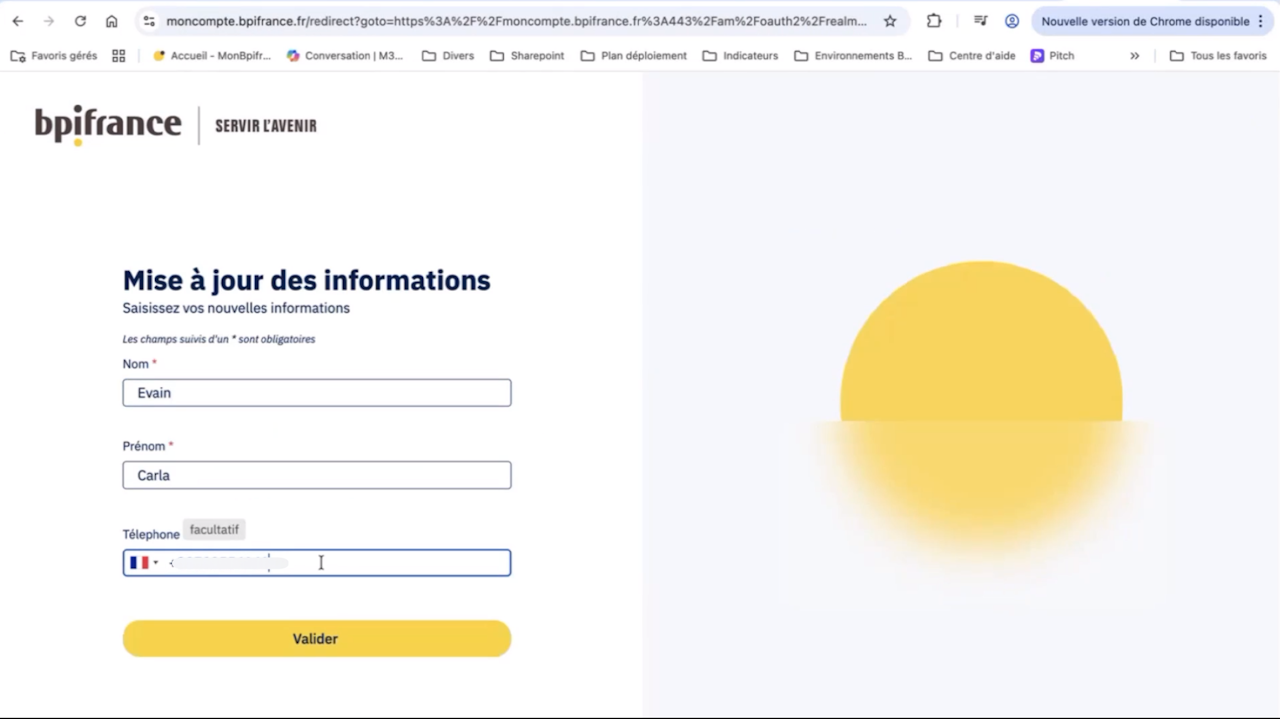Open the Tous les favoris folder
The width and height of the screenshot is (1280, 719).
coord(1218,56)
